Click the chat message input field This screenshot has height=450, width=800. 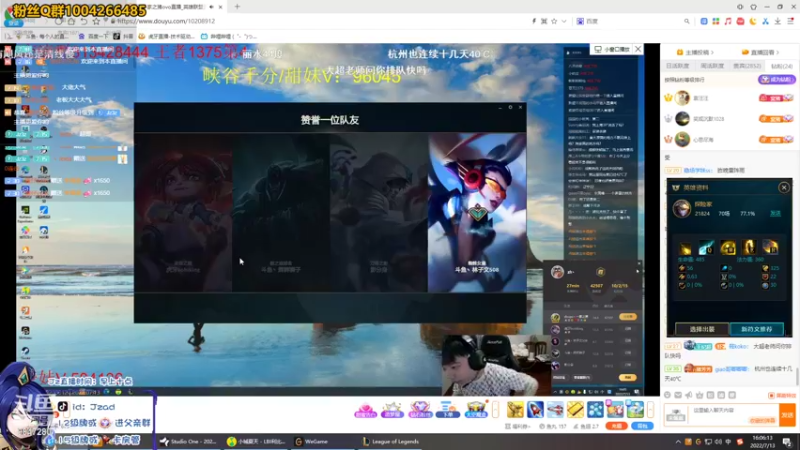pos(733,415)
